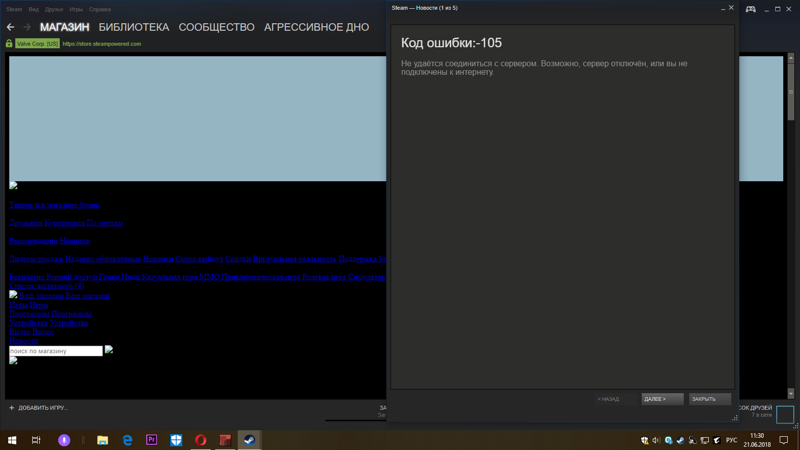Go back with the left arrow
800x450 pixels.
point(11,27)
